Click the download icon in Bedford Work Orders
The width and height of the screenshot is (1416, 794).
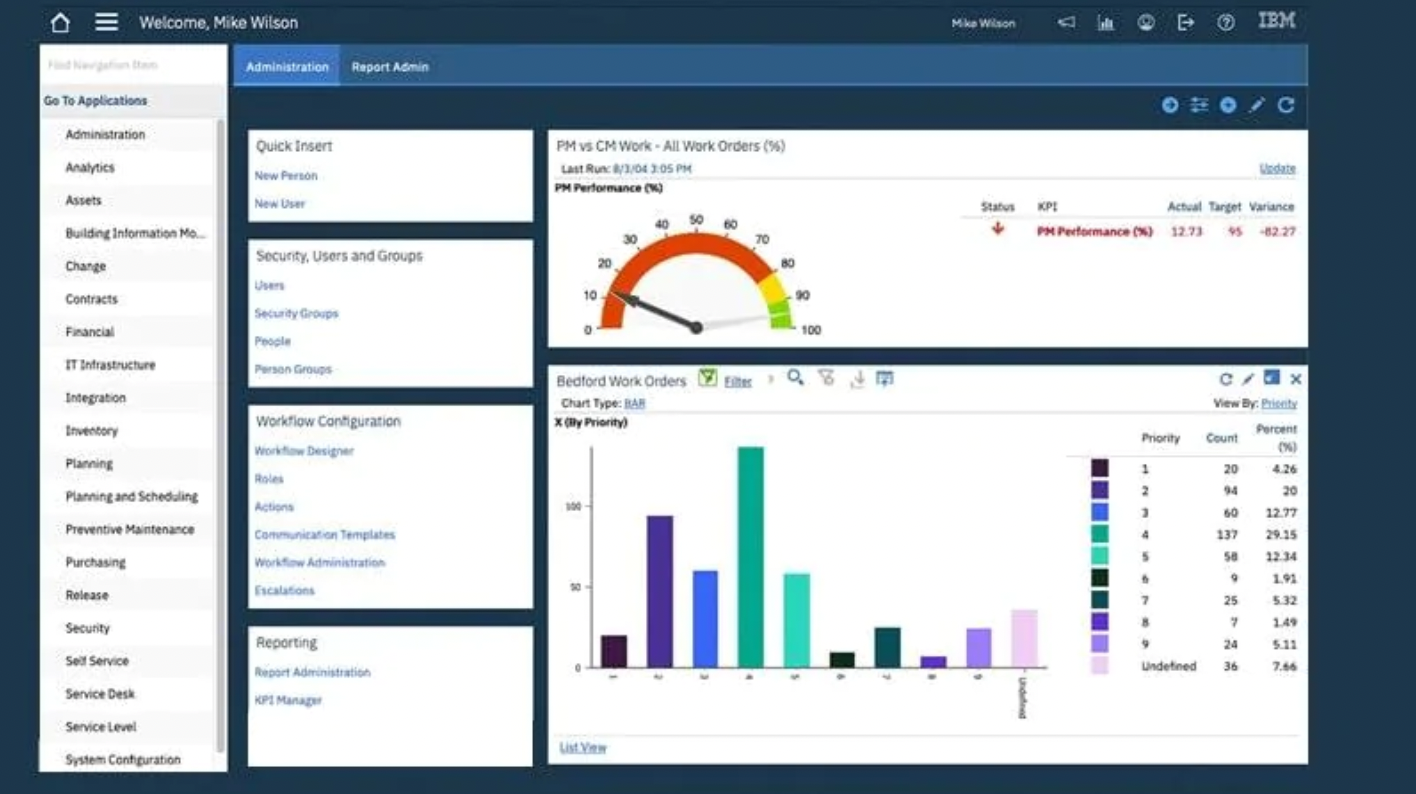[857, 379]
